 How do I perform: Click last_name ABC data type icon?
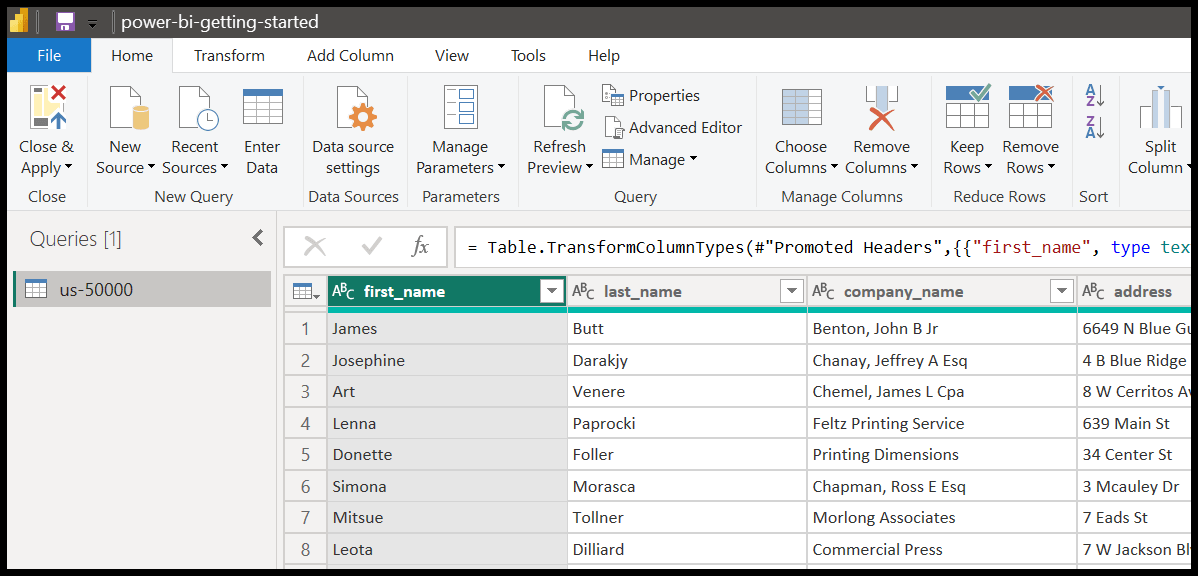pos(584,291)
